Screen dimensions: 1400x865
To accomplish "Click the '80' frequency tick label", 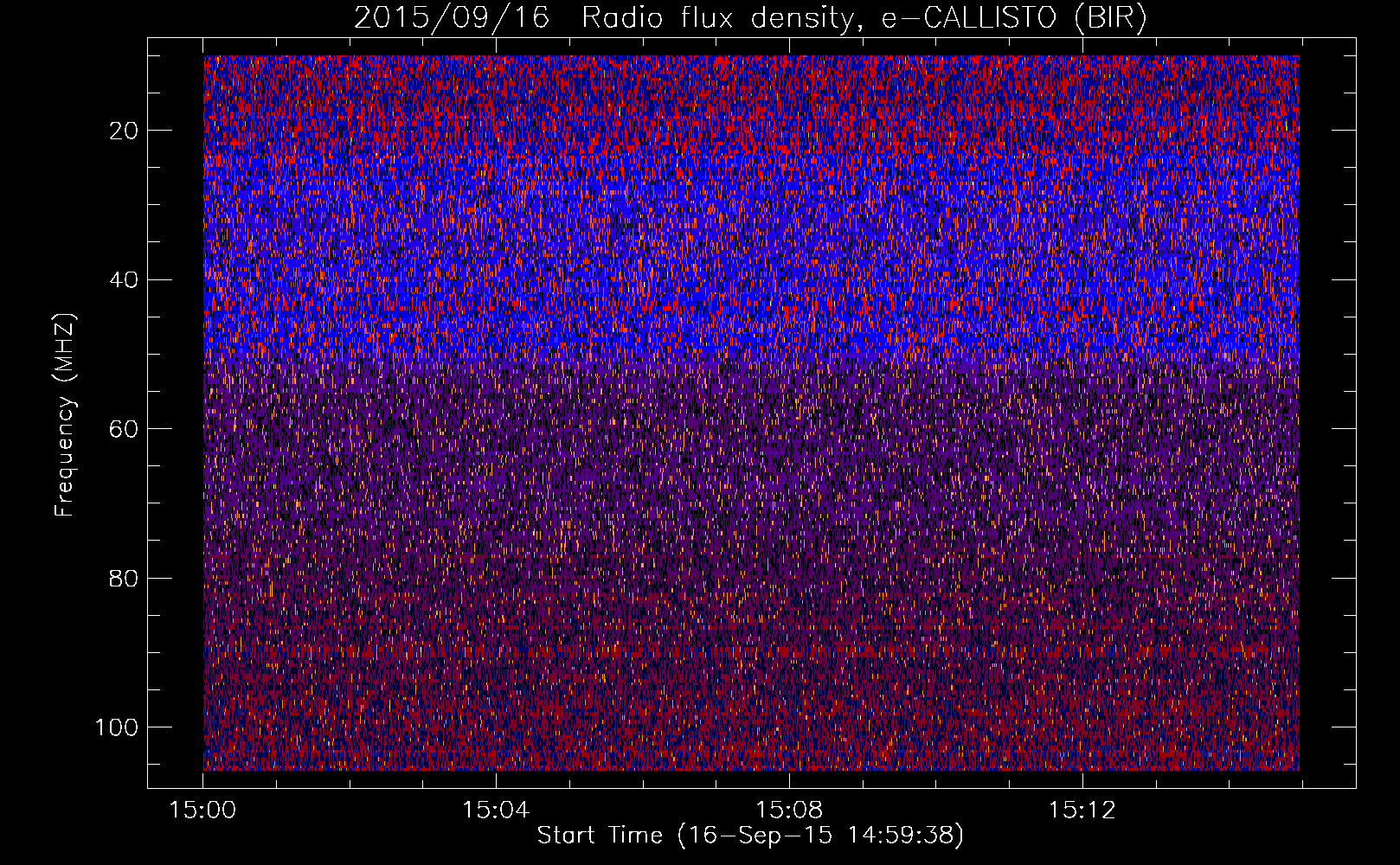I will click(x=125, y=578).
